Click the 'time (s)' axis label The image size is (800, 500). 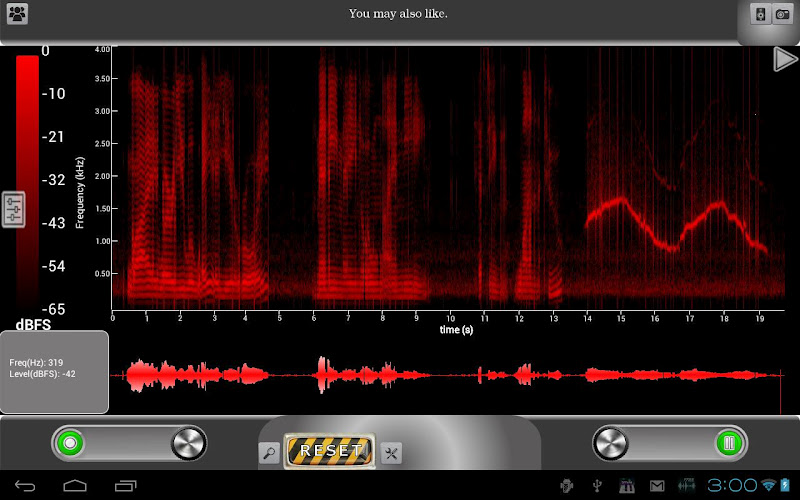point(456,330)
